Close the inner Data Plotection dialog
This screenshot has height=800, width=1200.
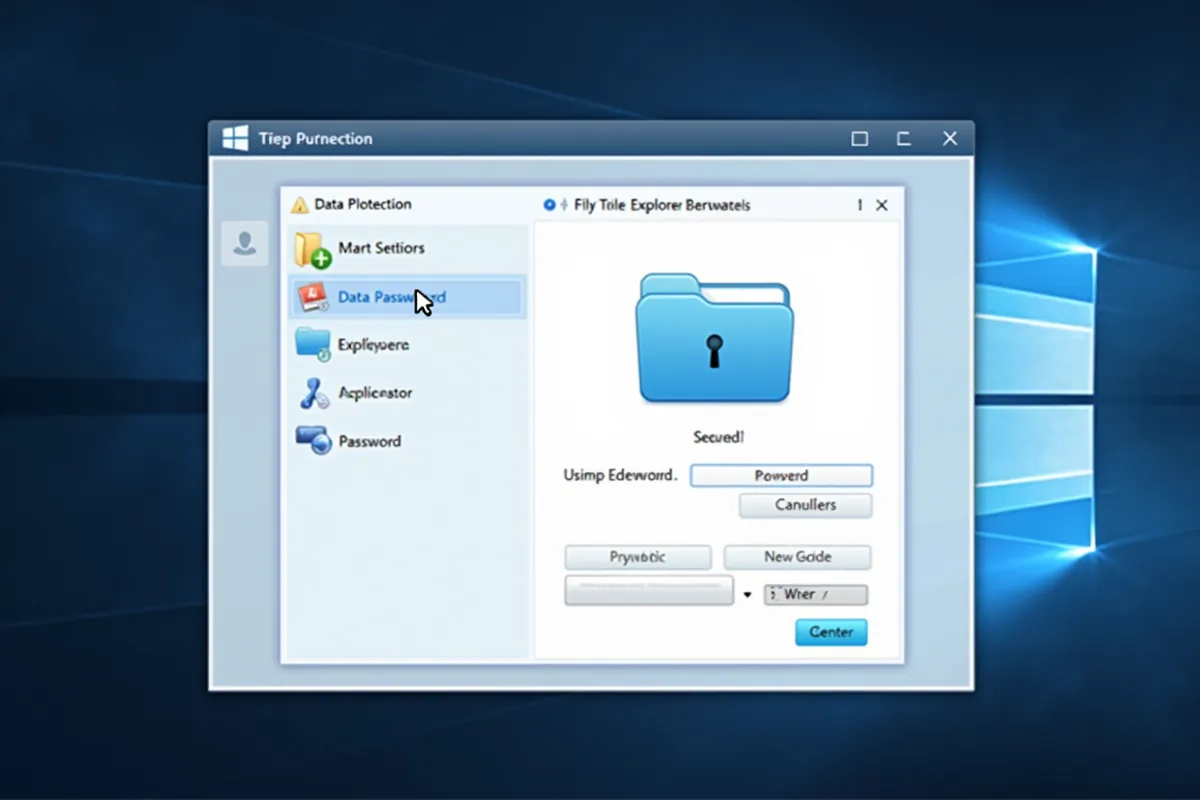[x=882, y=205]
